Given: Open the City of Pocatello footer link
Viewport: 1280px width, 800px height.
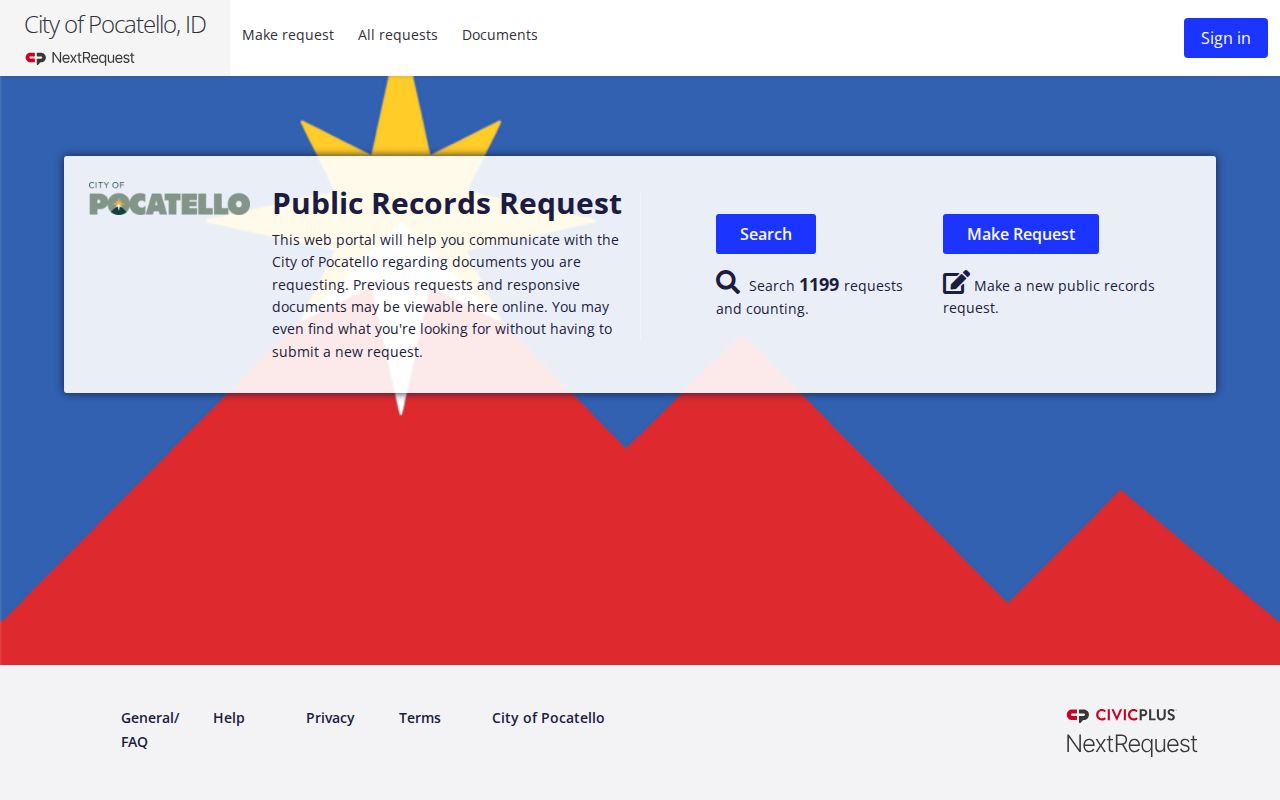Looking at the screenshot, I should pyautogui.click(x=548, y=718).
